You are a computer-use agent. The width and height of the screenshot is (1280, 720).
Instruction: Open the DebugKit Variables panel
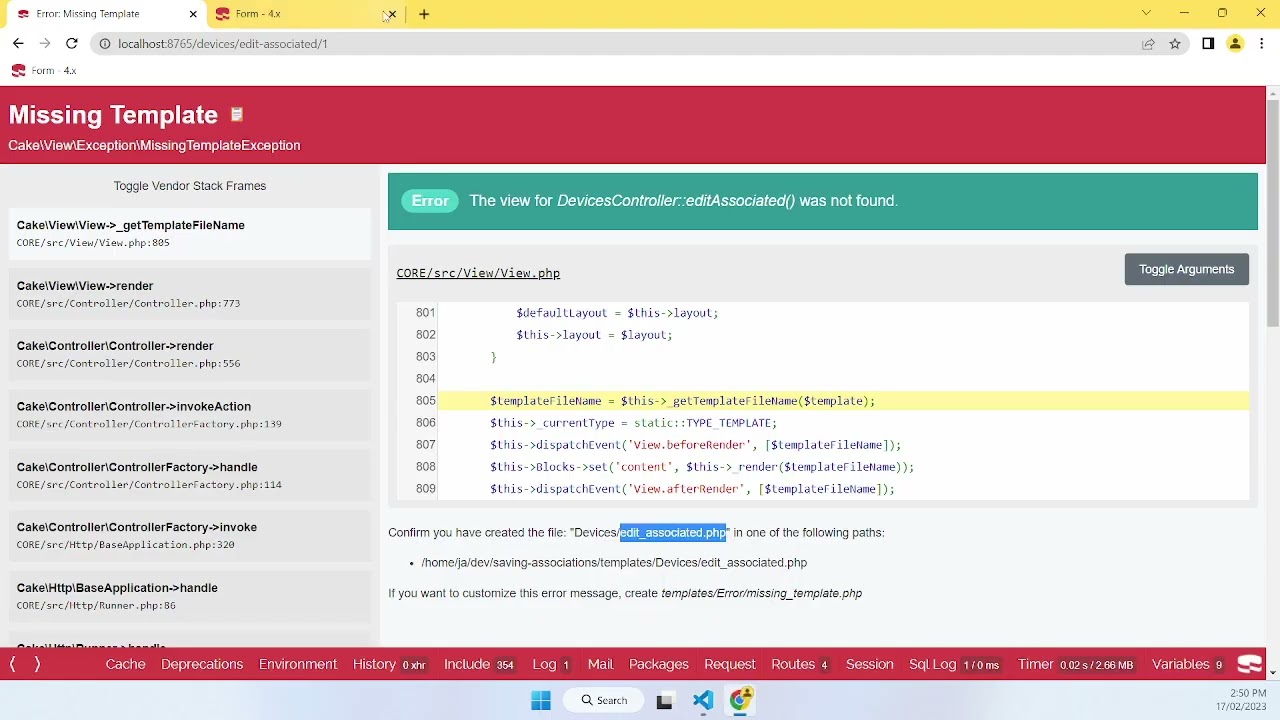(1187, 664)
